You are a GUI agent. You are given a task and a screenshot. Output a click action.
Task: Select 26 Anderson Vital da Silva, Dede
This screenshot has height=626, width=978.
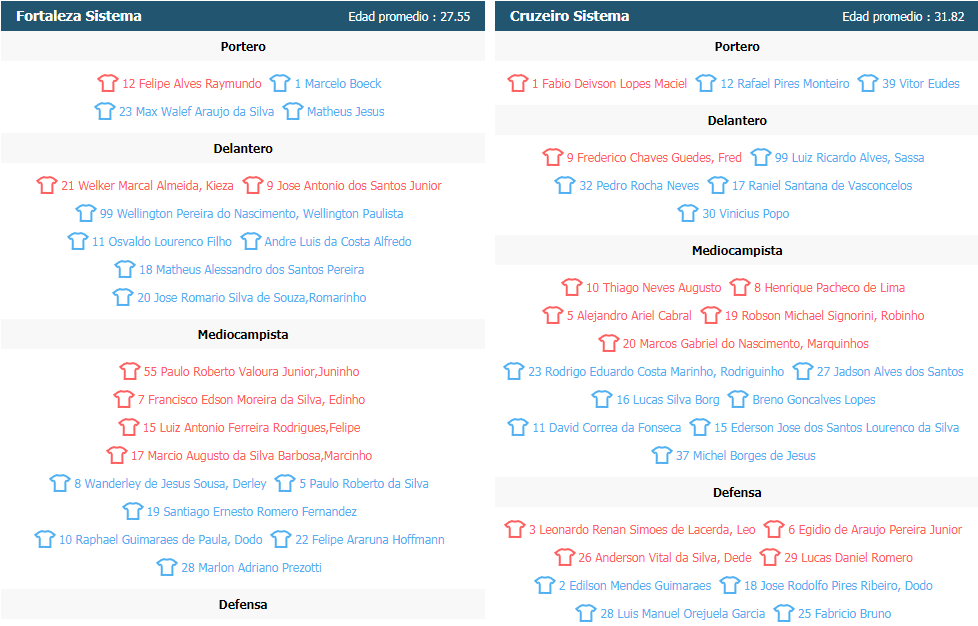pos(665,557)
